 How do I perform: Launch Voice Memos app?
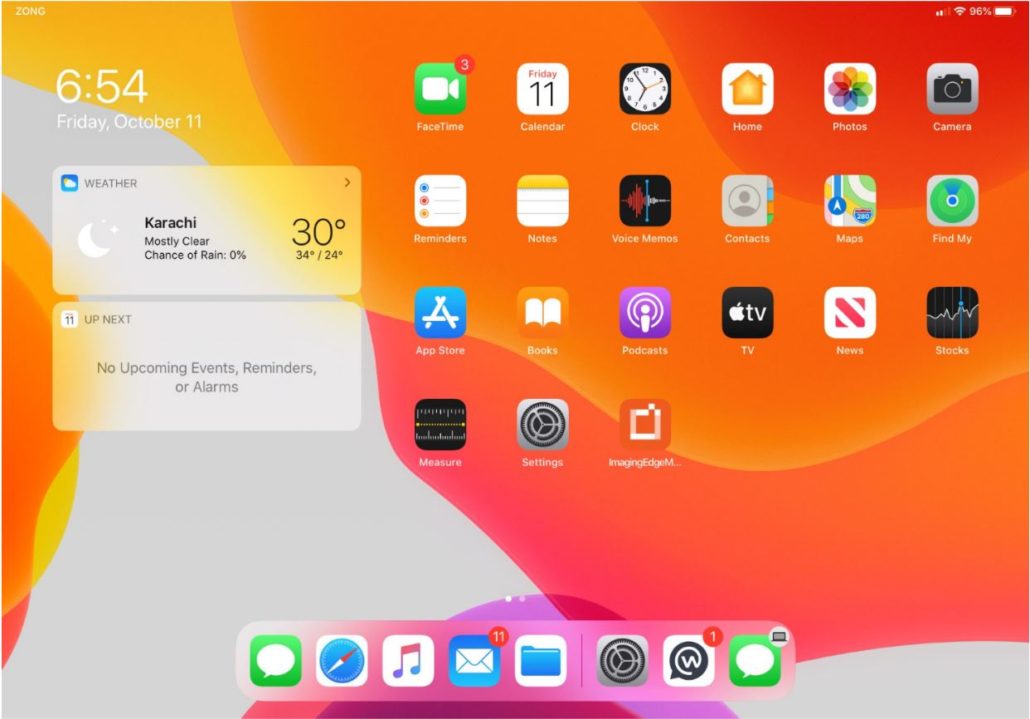coord(645,201)
